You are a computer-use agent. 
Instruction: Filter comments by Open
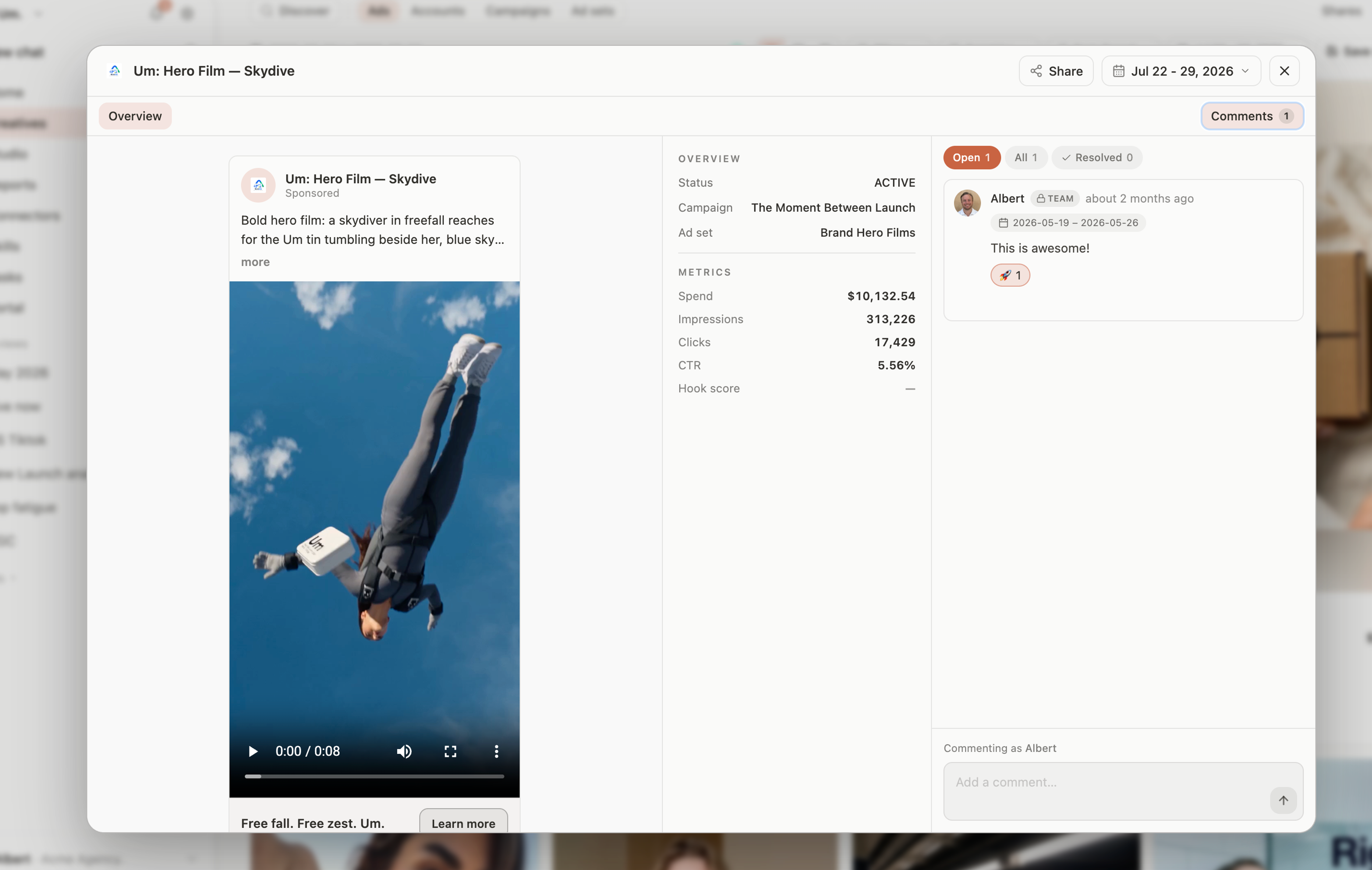point(971,157)
